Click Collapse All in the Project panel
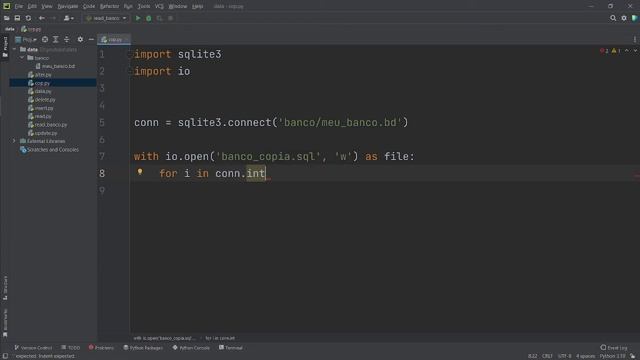The image size is (640, 360). pos(67,40)
